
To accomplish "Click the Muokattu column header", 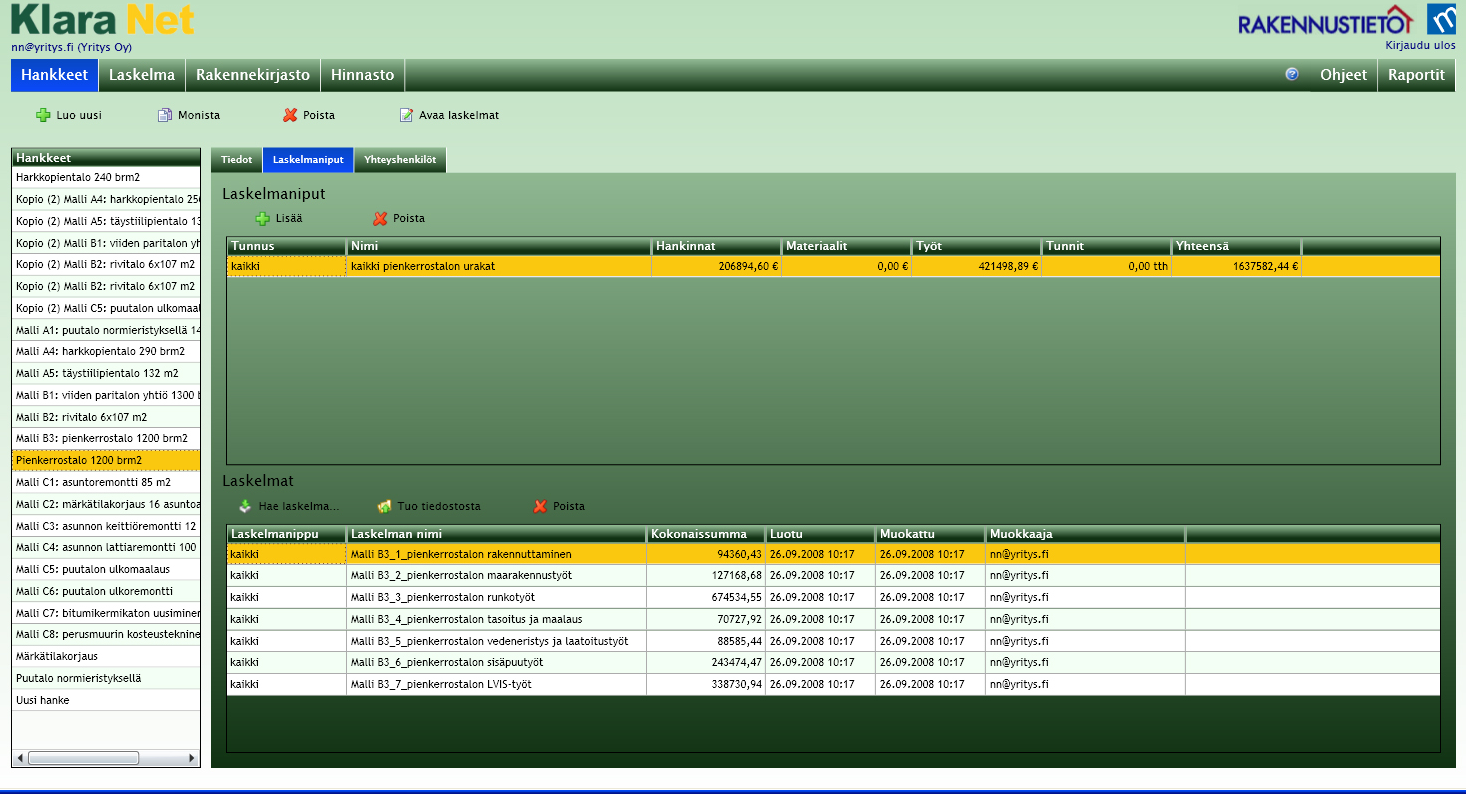I will (931, 534).
